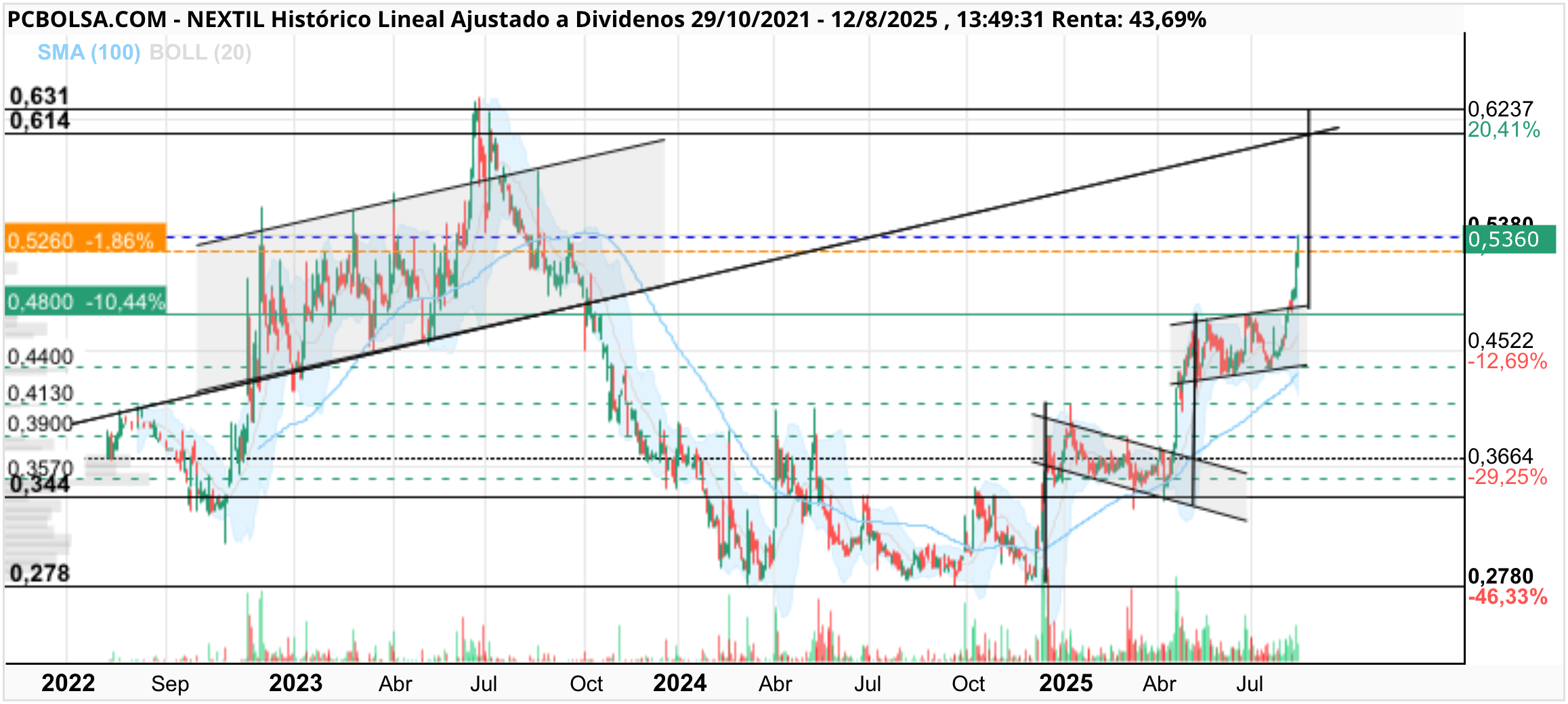Click the orange 0,5260 -1,86% price tag
The width and height of the screenshot is (1568, 704).
85,238
